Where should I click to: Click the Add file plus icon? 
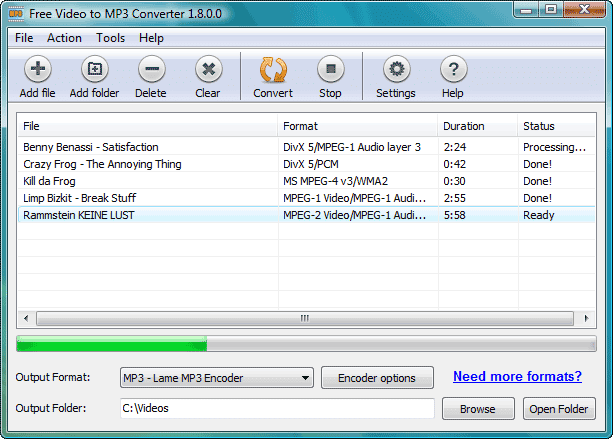point(38,69)
